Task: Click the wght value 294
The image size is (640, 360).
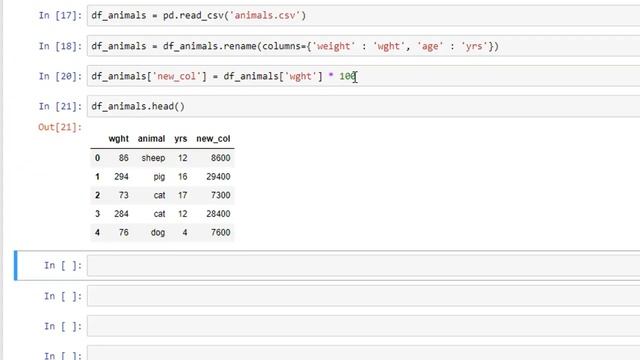Action: click(121, 177)
